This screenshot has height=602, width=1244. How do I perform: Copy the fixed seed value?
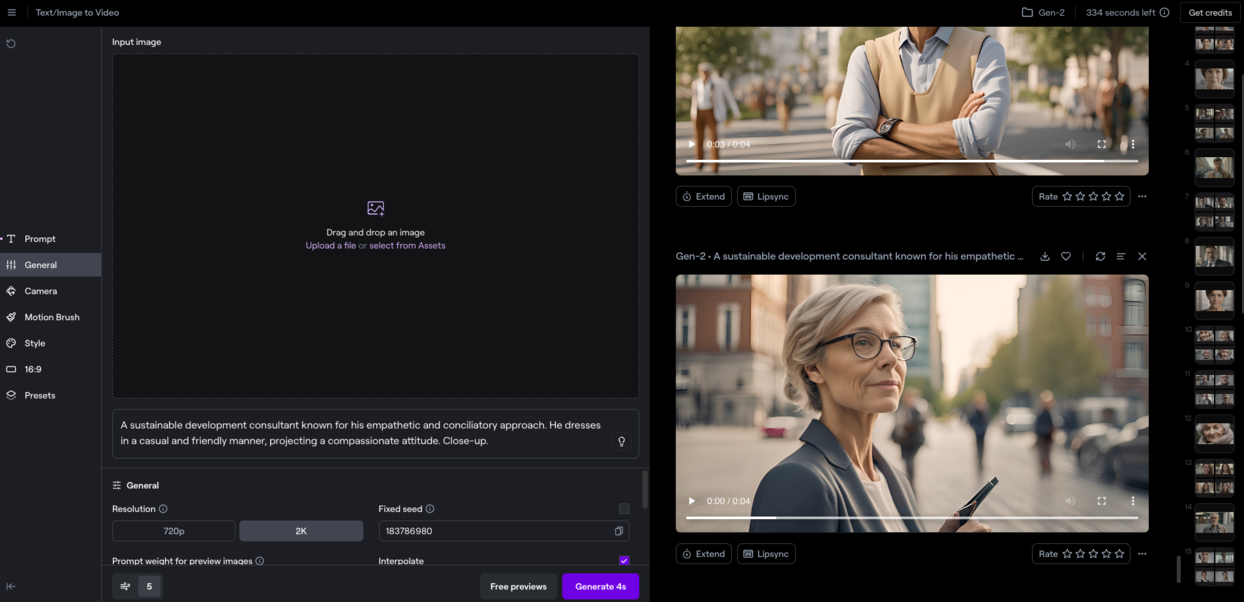tap(619, 531)
